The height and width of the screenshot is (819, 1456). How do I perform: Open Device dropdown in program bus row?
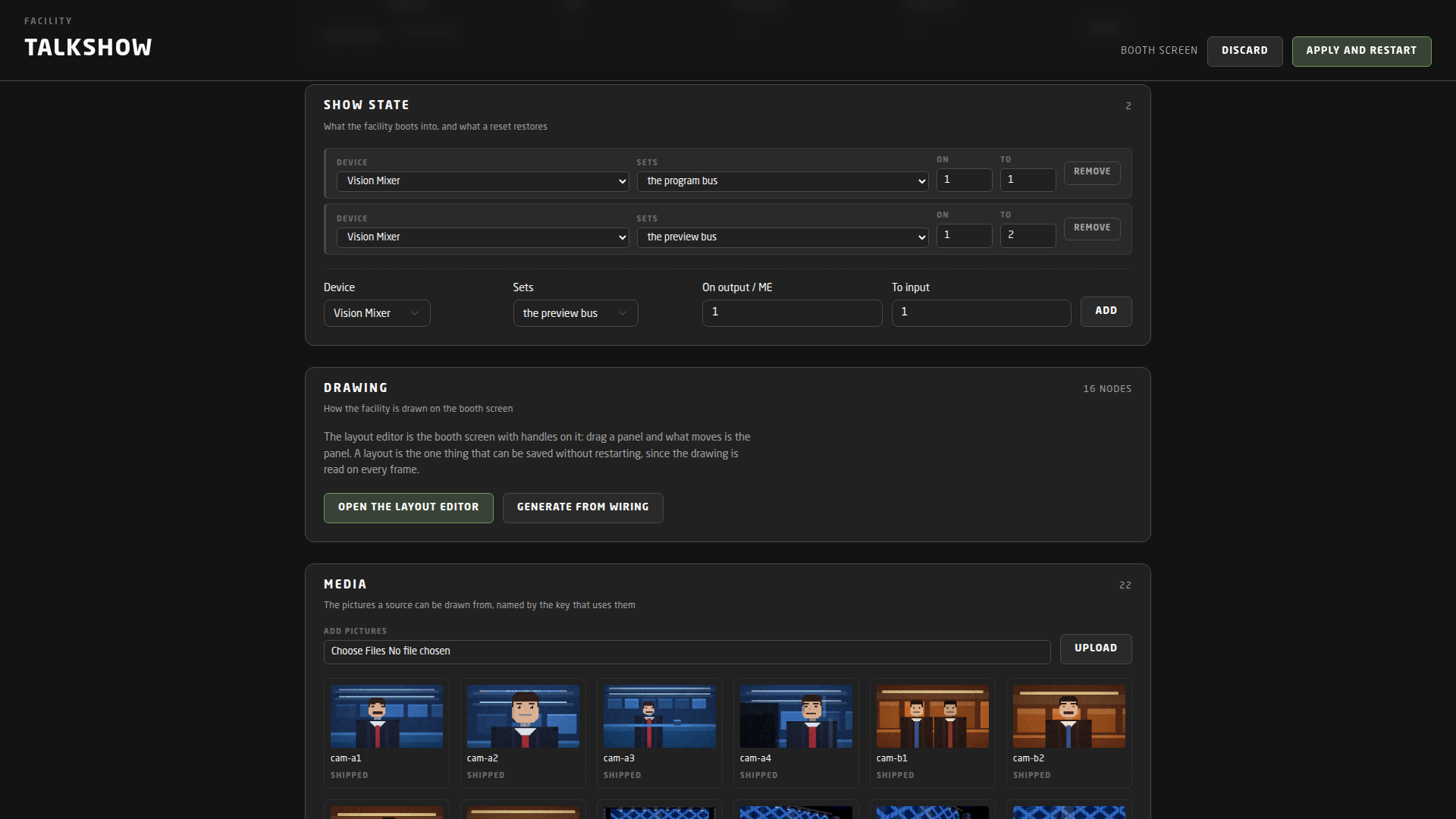click(482, 181)
